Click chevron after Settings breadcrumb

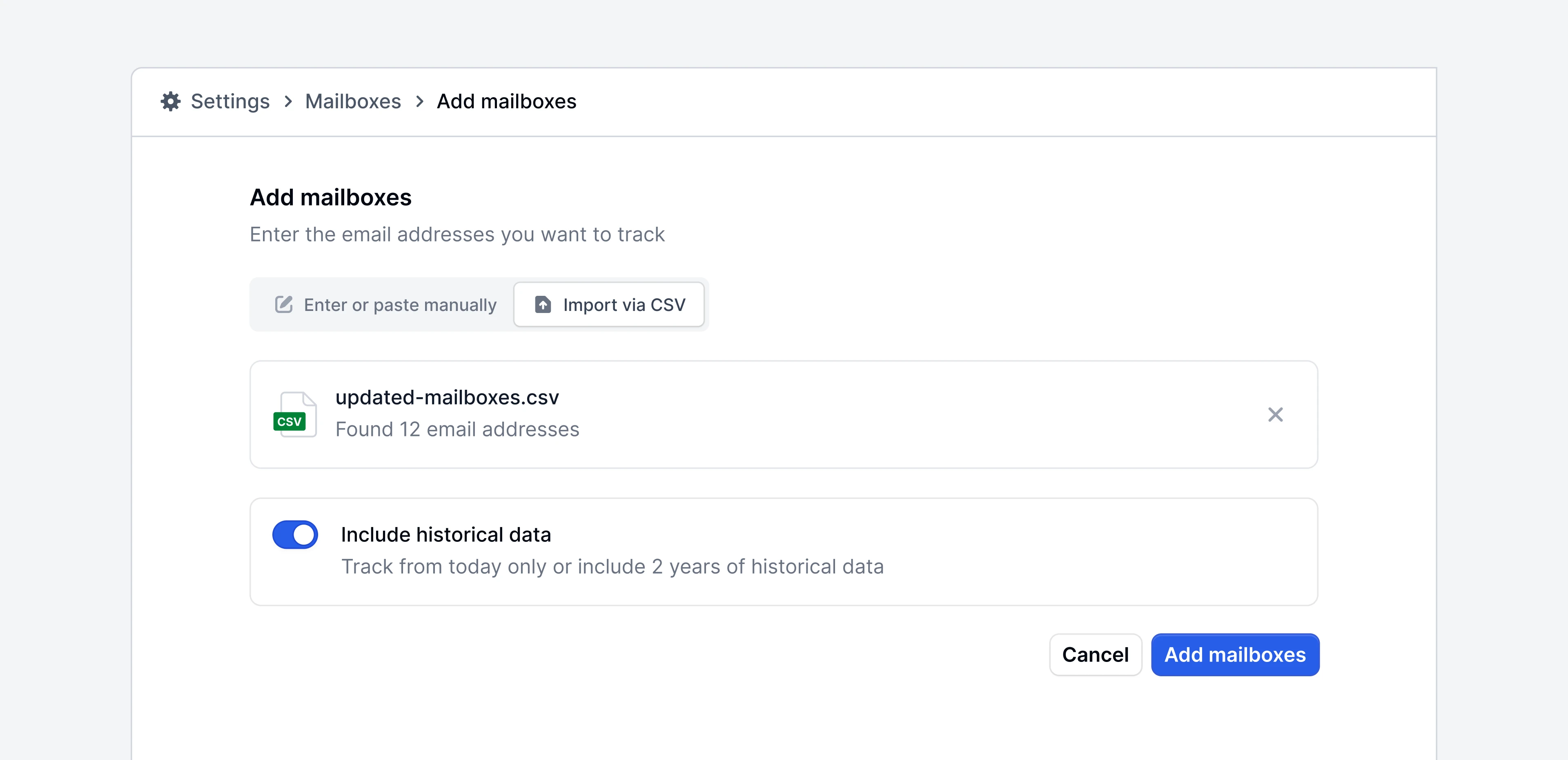288,101
